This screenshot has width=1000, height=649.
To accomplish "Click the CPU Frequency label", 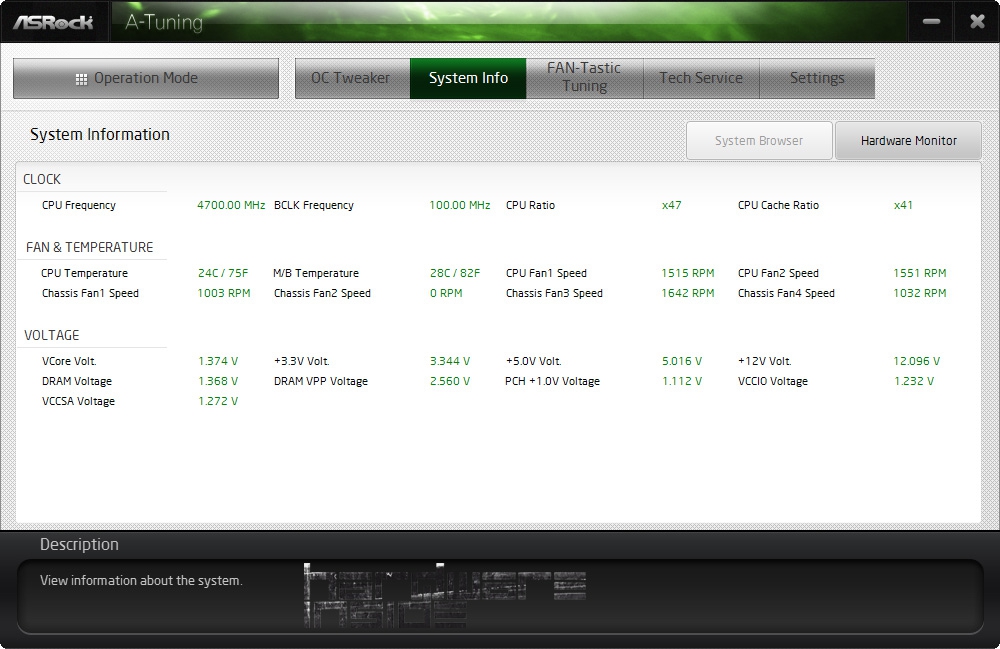I will pos(78,205).
